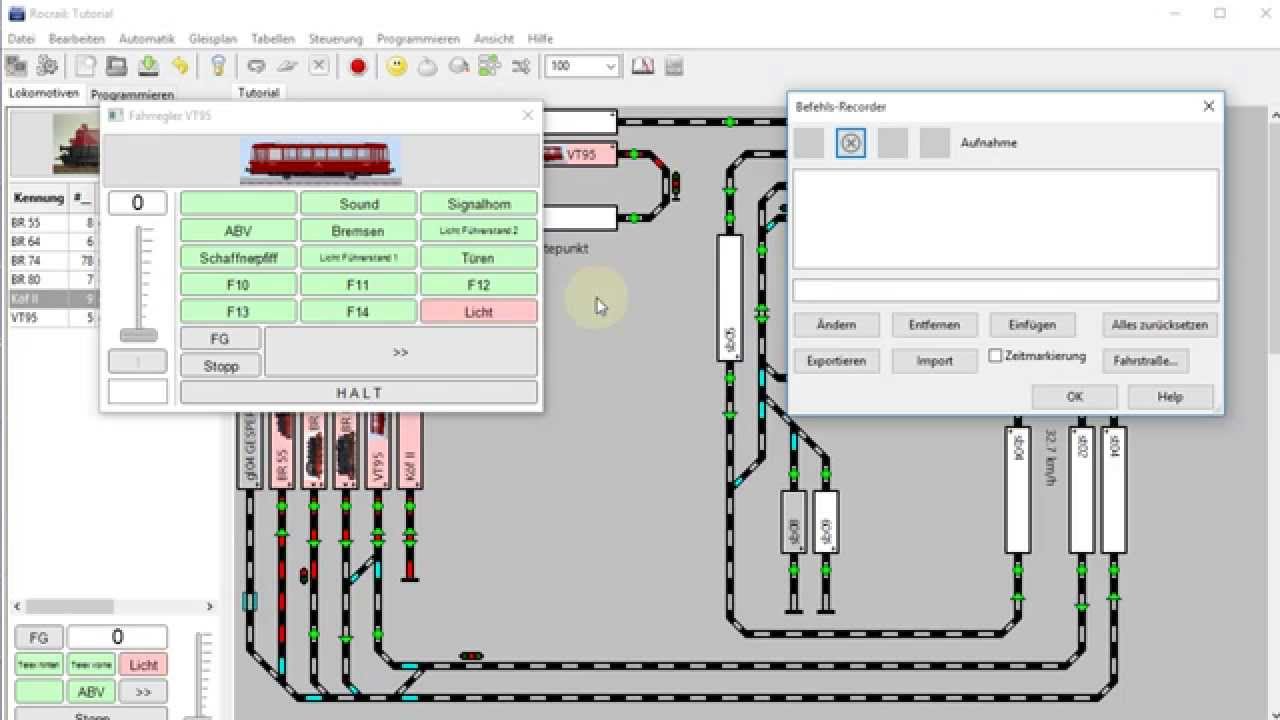The height and width of the screenshot is (720, 1280).
Task: Toggle the Signalhorn function button
Action: pyautogui.click(x=478, y=204)
